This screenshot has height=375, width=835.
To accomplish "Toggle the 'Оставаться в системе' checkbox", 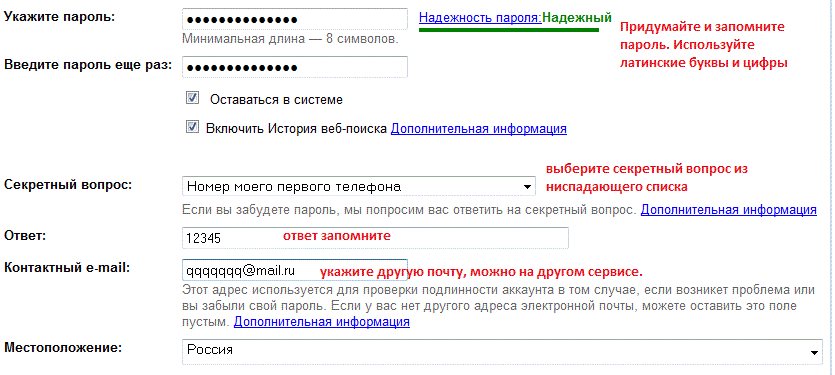I will point(192,98).
